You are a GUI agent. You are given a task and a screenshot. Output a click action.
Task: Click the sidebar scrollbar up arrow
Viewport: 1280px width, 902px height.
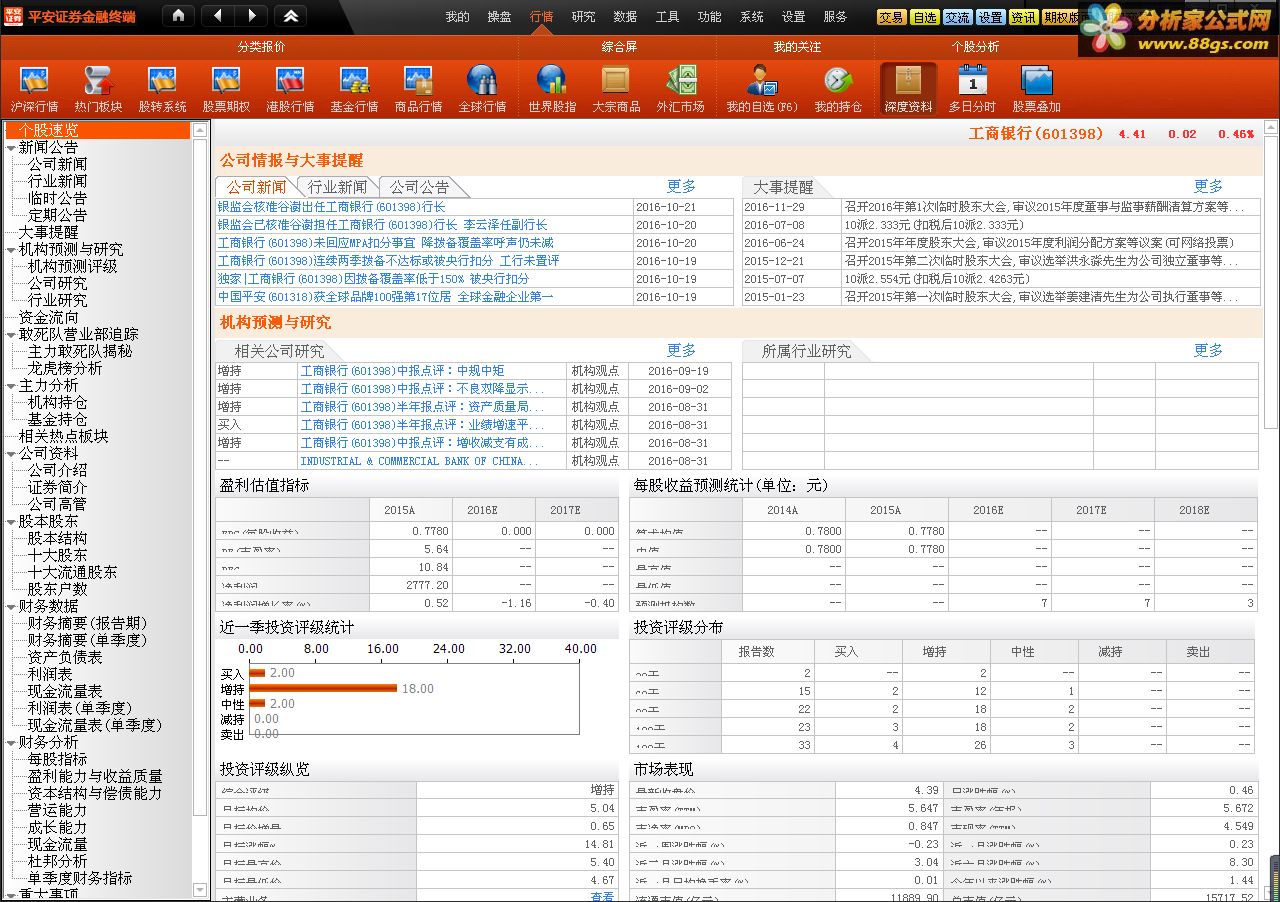coord(200,130)
